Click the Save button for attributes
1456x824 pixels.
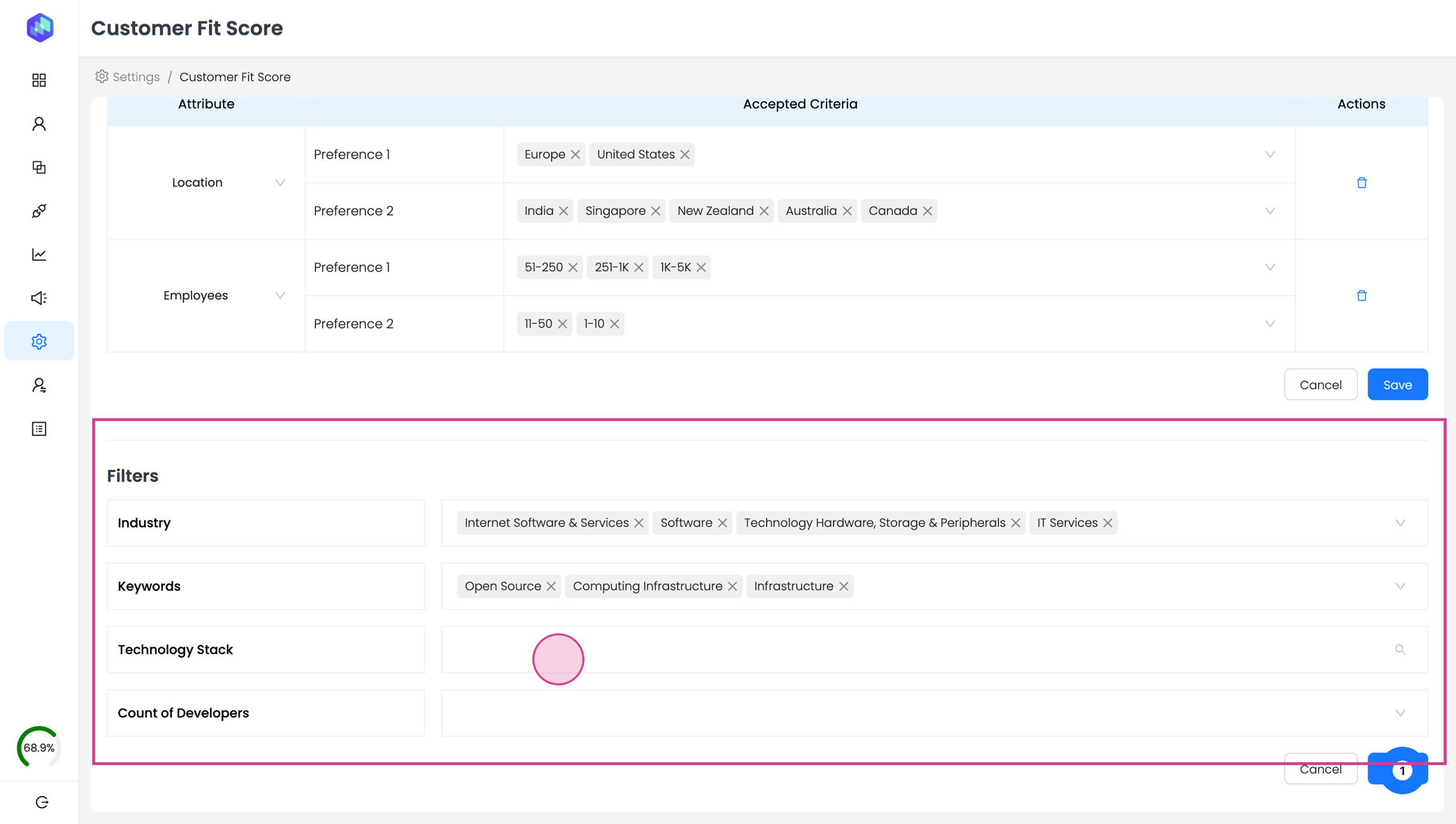[1397, 385]
